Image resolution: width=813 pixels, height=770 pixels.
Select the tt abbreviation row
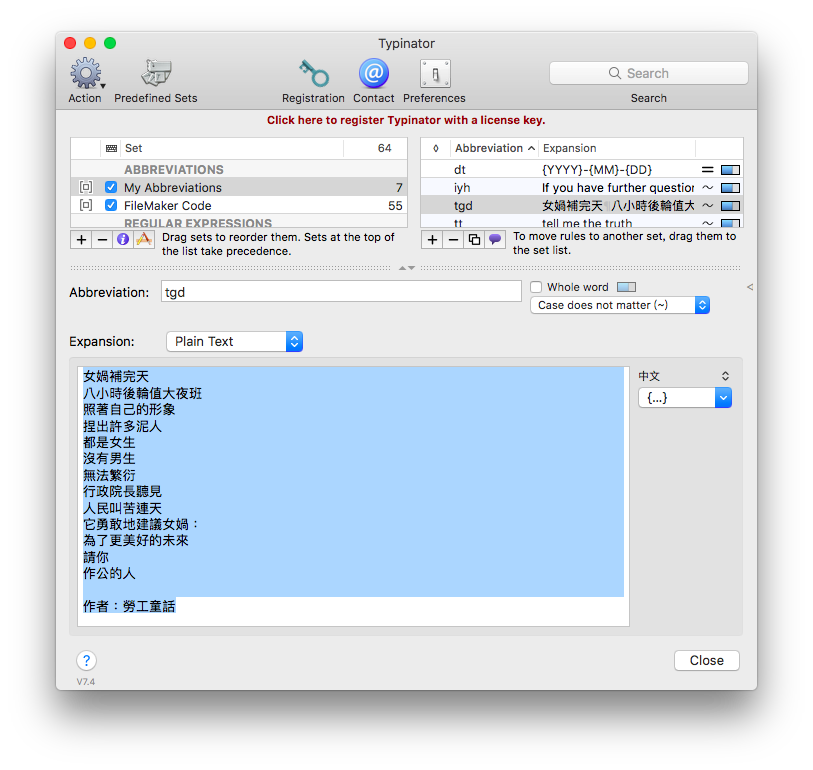pos(582,222)
